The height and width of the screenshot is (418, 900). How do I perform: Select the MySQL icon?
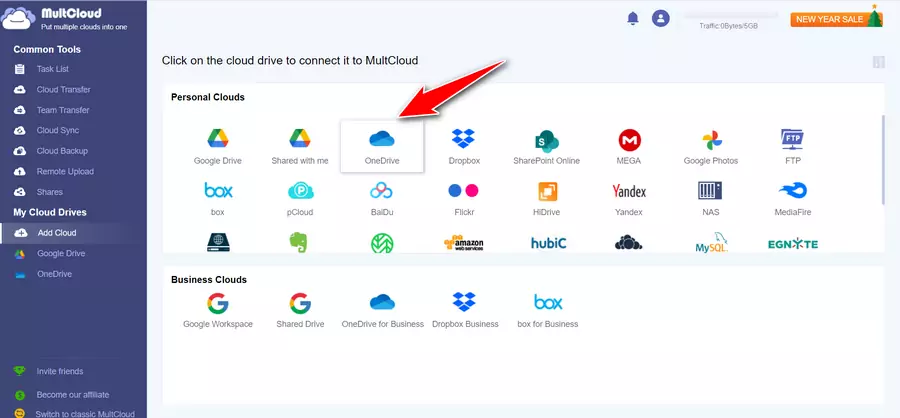point(712,243)
